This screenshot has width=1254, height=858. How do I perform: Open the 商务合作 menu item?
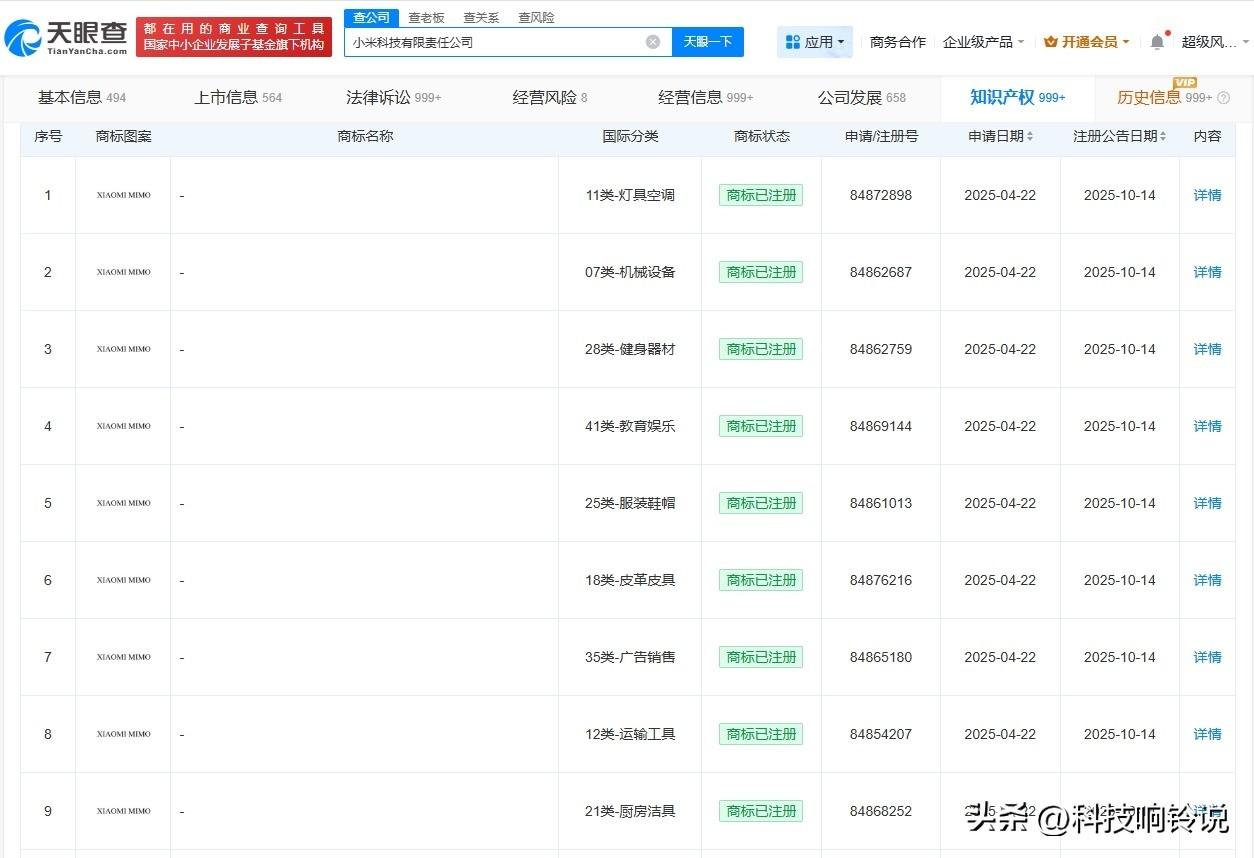[897, 41]
